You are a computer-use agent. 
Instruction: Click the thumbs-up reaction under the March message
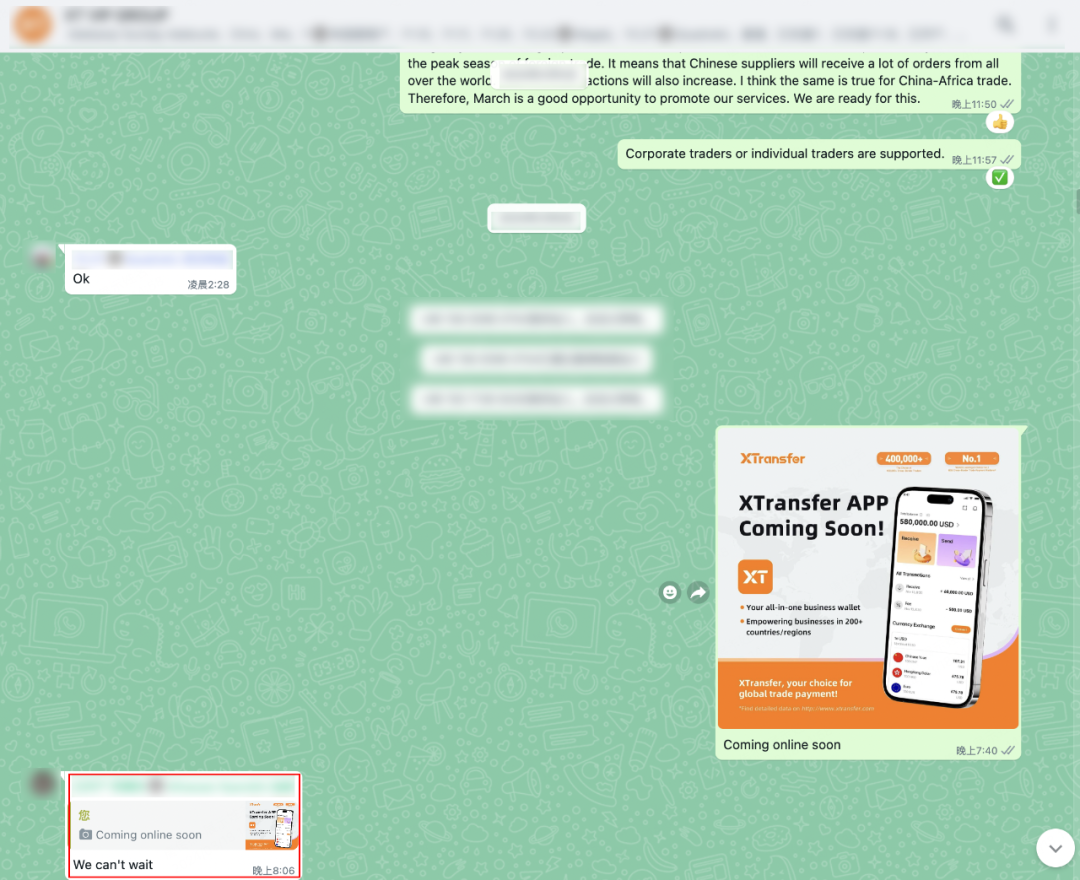(999, 123)
